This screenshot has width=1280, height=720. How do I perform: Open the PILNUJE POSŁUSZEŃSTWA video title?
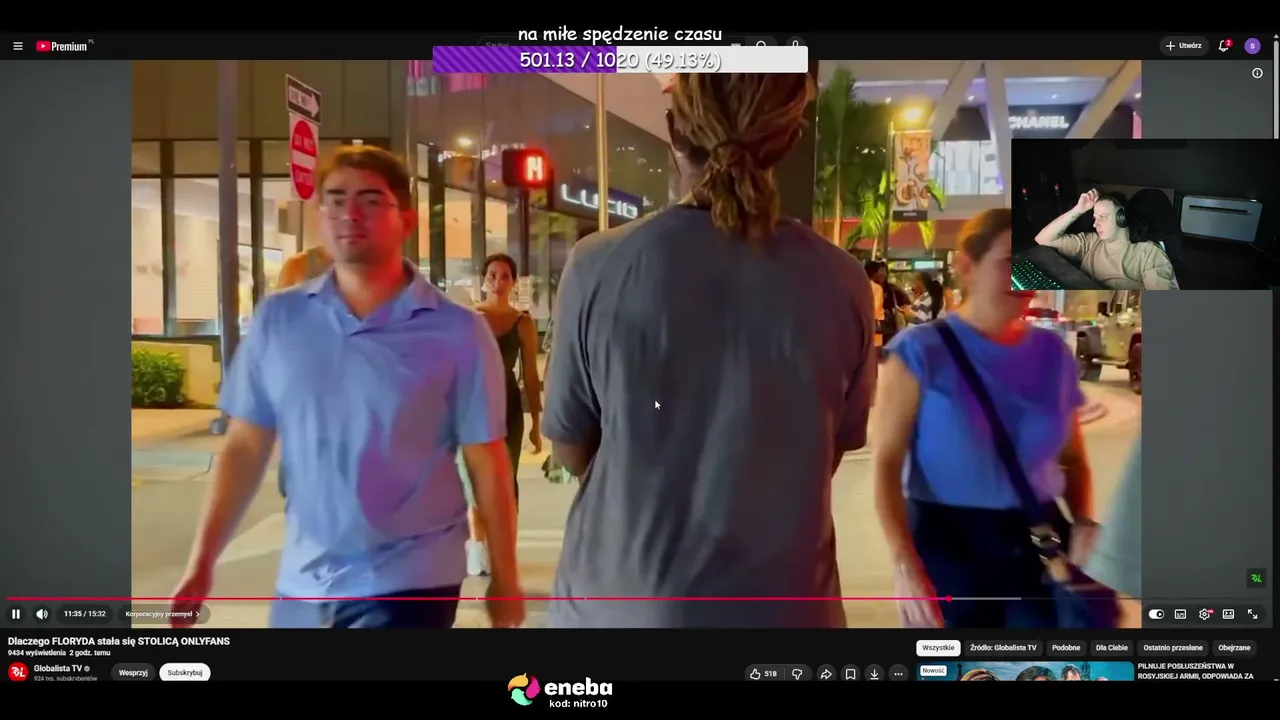[x=1196, y=671]
